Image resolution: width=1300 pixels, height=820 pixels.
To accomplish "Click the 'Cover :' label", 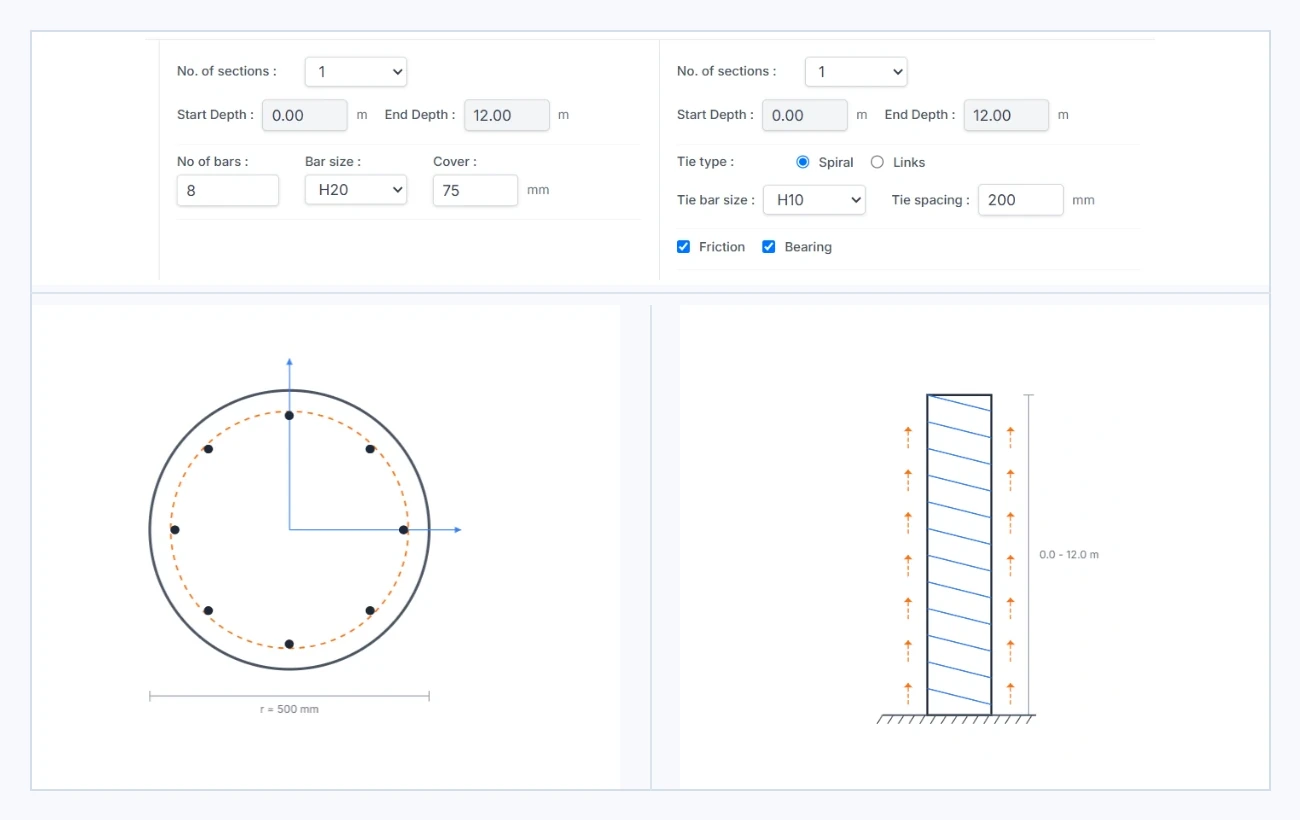I will click(x=455, y=161).
